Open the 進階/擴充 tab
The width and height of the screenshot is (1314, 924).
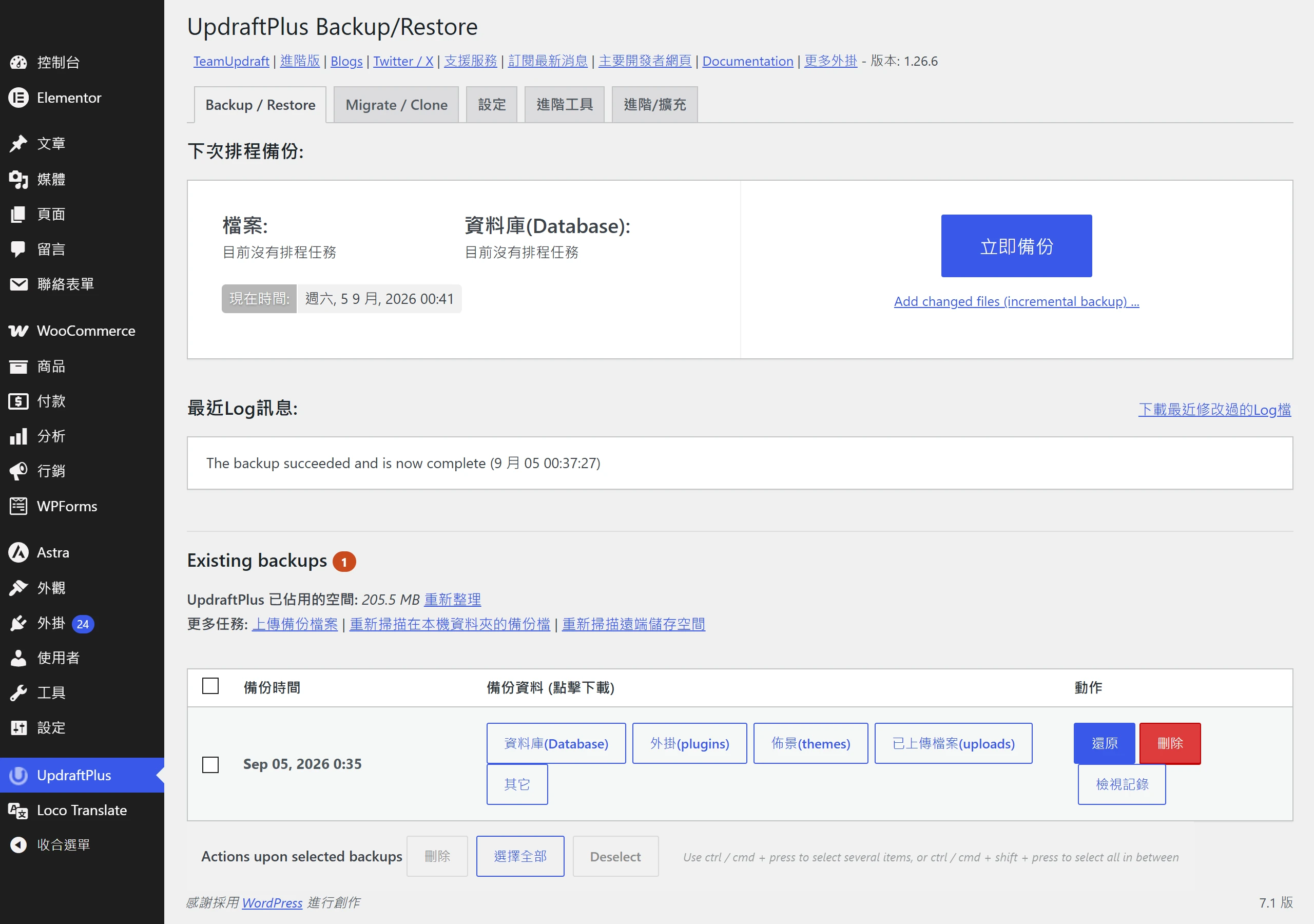click(x=655, y=105)
